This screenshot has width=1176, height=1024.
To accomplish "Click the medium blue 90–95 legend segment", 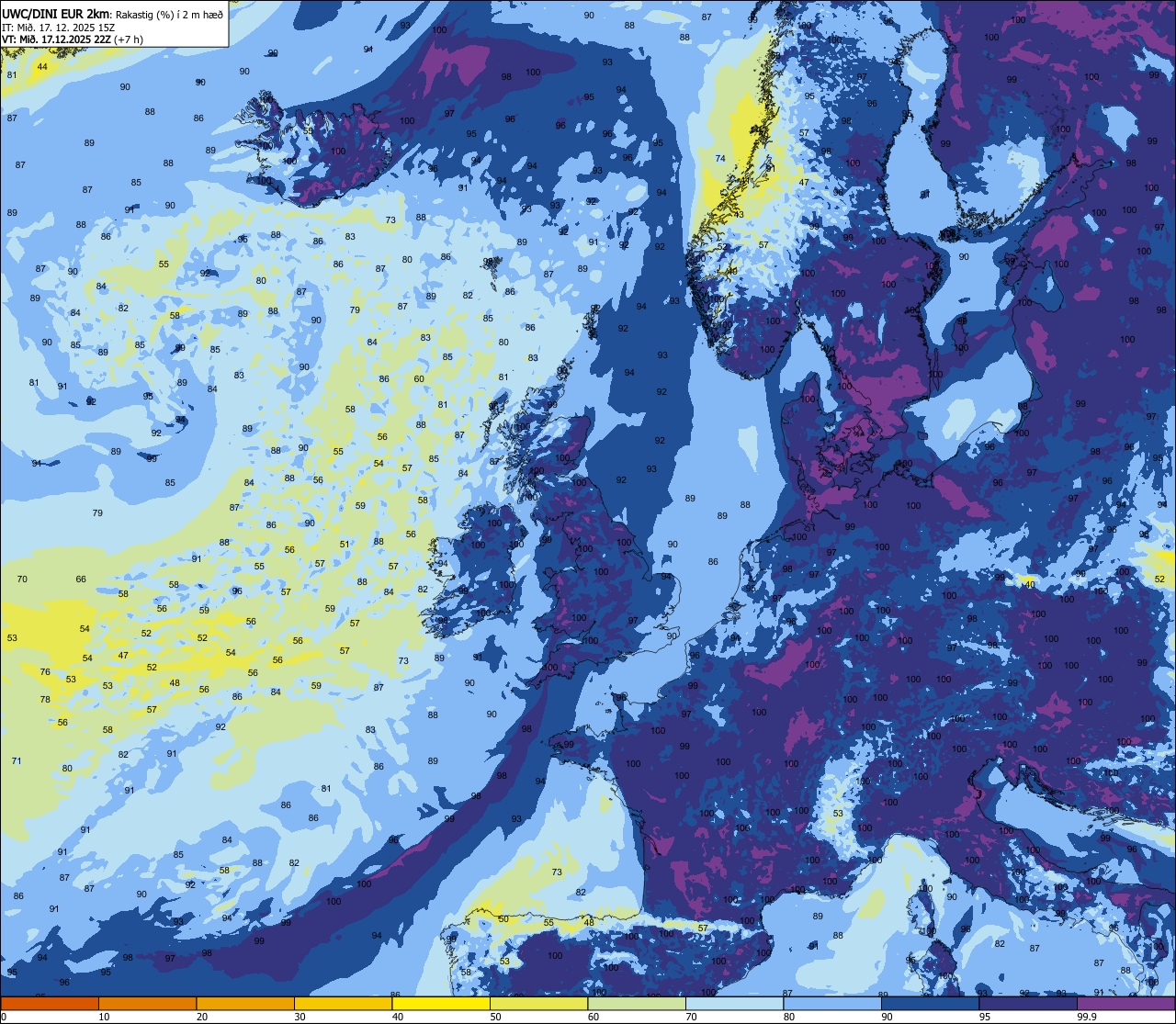I will click(930, 1003).
